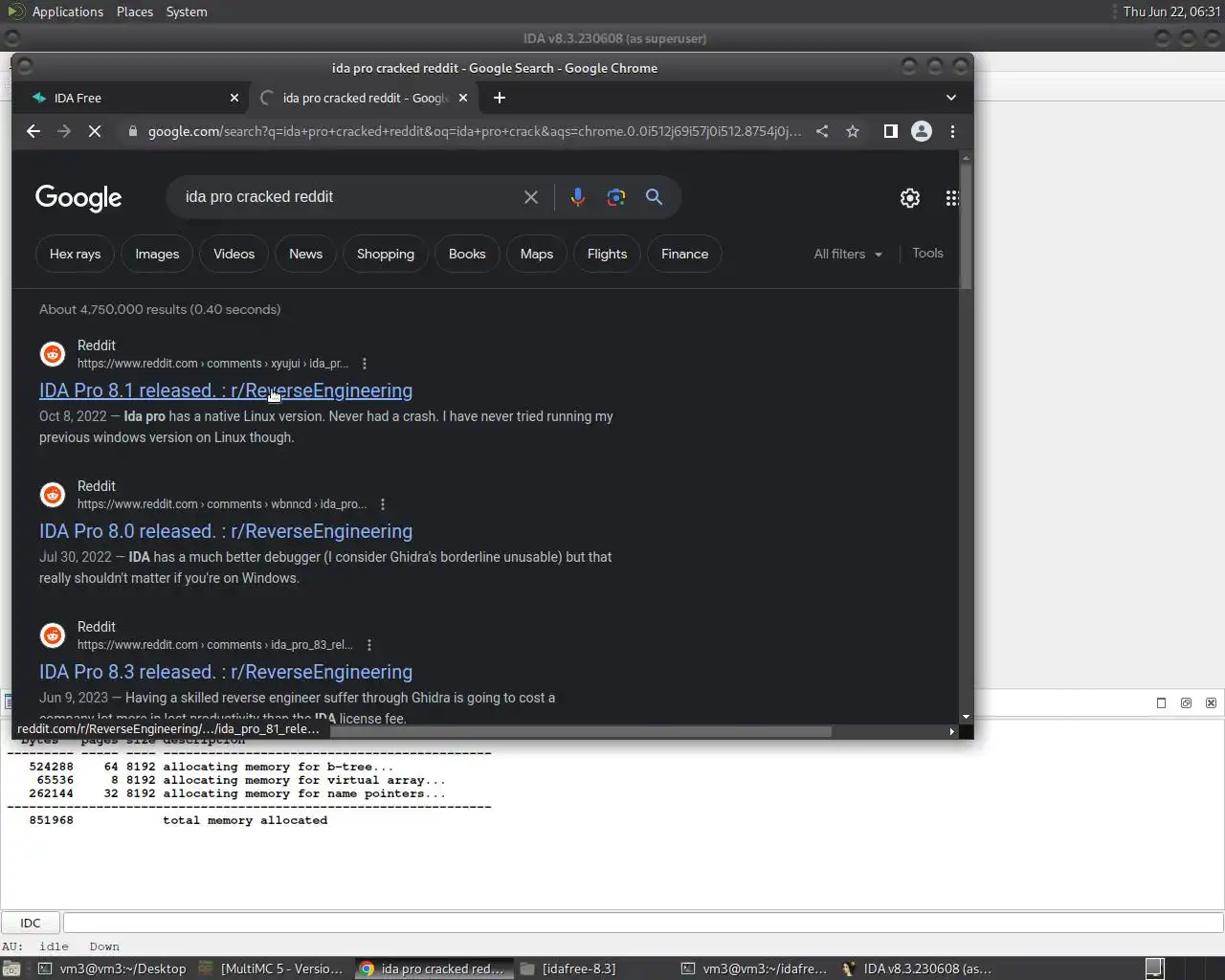Click the share page icon in address bar
Viewport: 1225px width, 980px height.
pyautogui.click(x=822, y=131)
